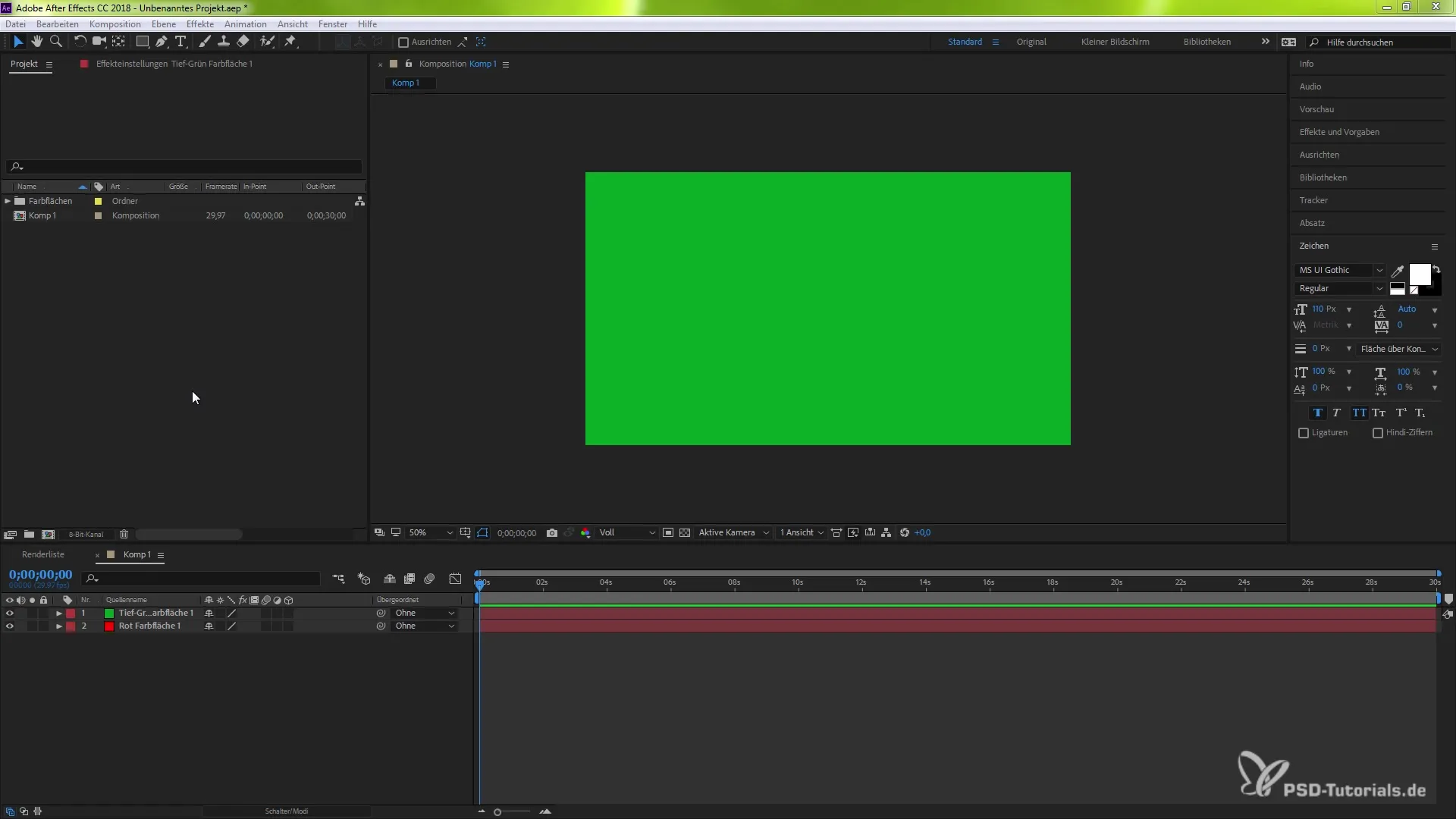Viewport: 1456px width, 819px height.
Task: Toggle Faux Italic text style
Action: [x=1337, y=413]
